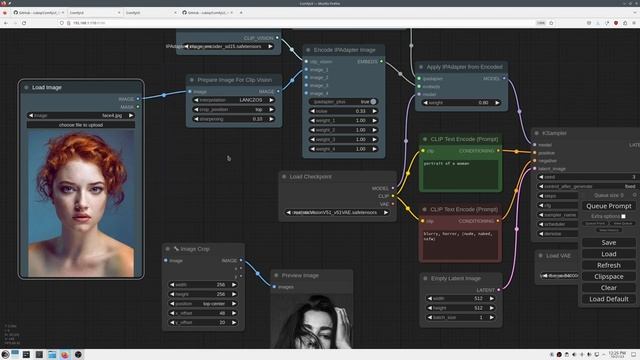Image resolution: width=640 pixels, height=360 pixels.
Task: Click the red-haired woman image preview
Action: pos(81,204)
